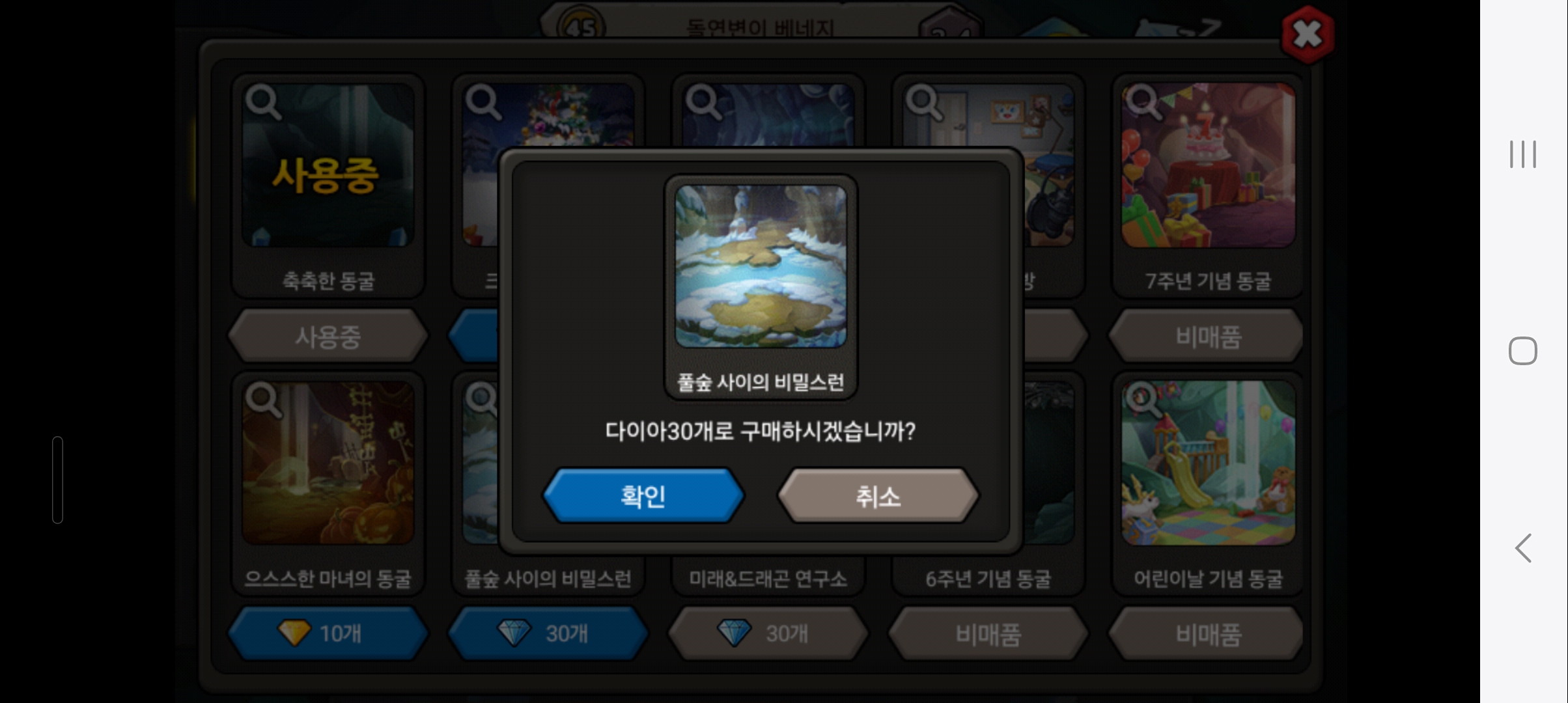Cancel the purchase with 취소 button

[x=878, y=496]
